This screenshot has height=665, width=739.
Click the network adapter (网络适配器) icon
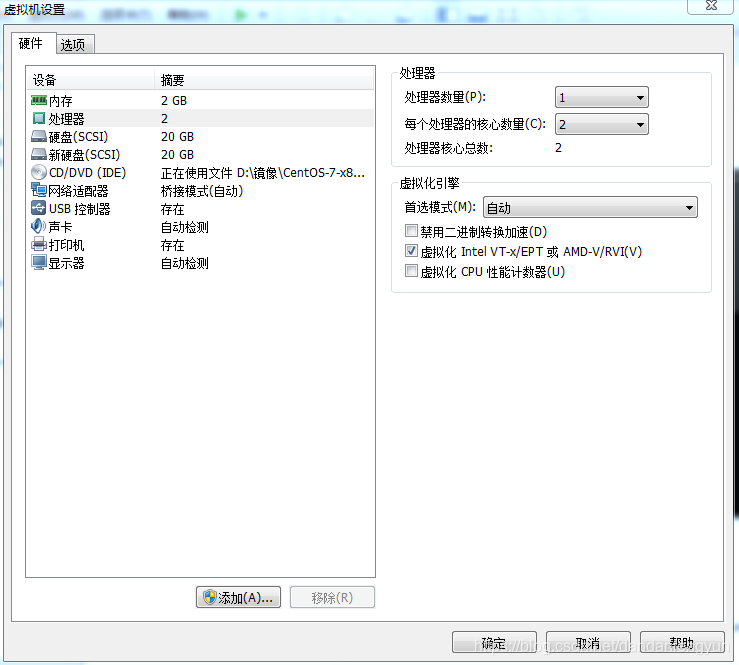(x=39, y=190)
